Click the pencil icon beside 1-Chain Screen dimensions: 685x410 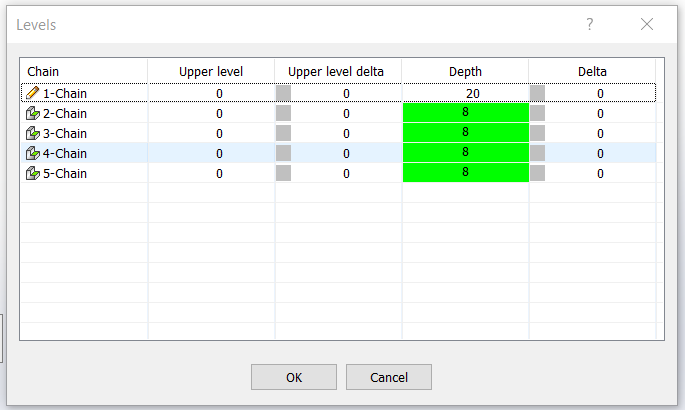(x=33, y=93)
